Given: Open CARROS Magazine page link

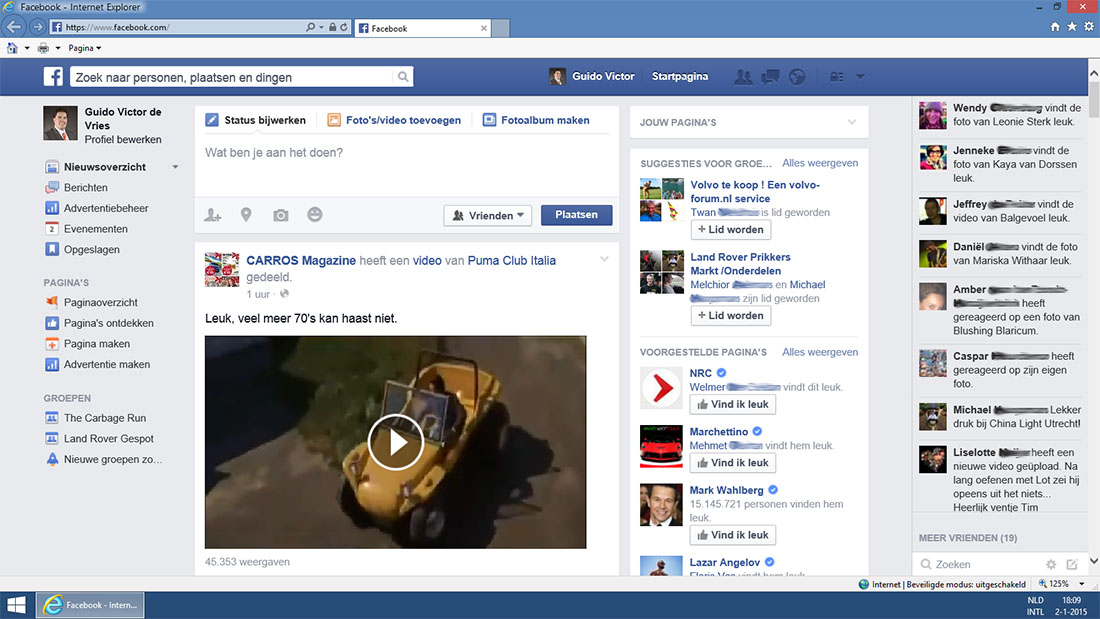Looking at the screenshot, I should (x=301, y=260).
